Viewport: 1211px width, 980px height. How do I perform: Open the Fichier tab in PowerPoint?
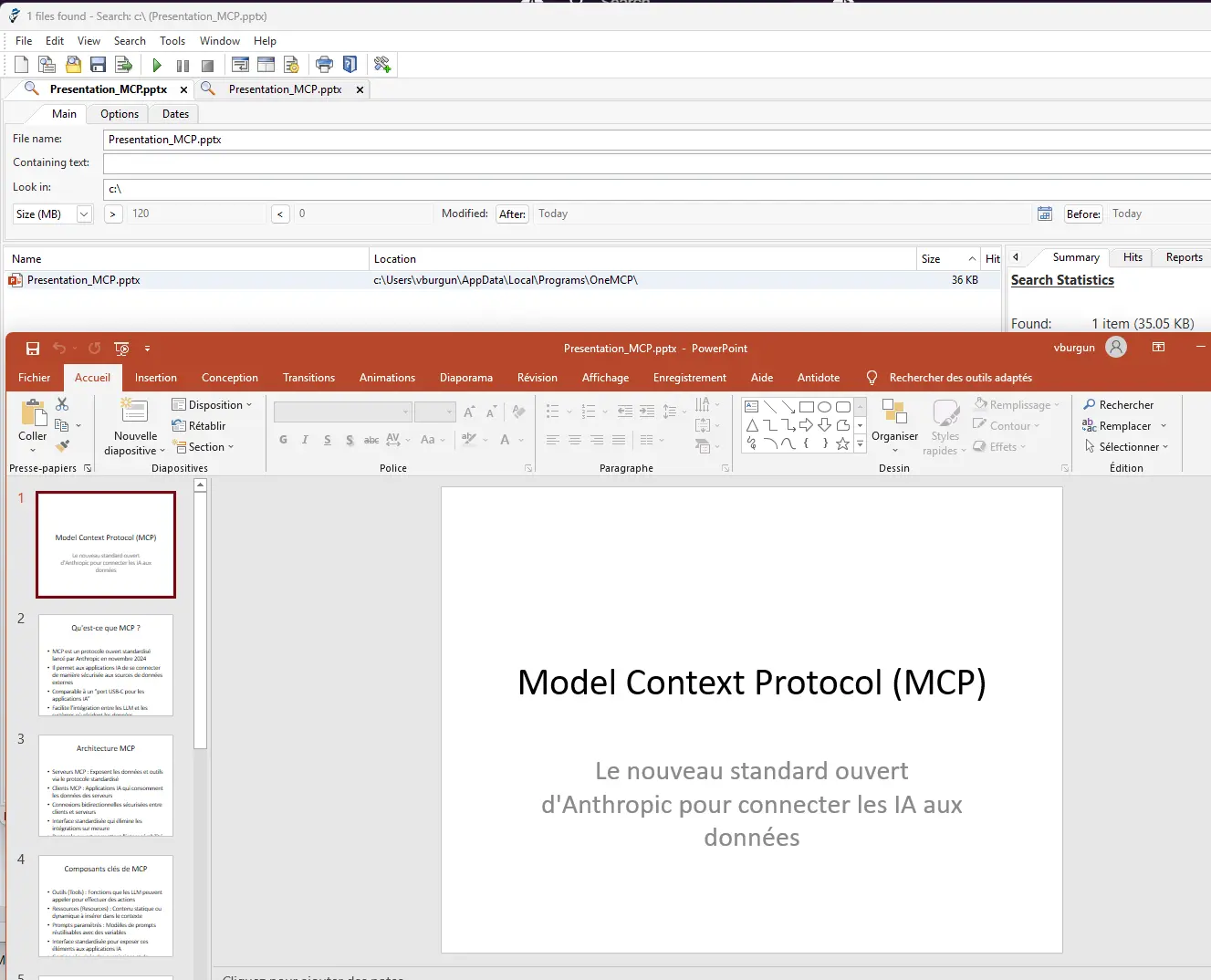tap(35, 378)
